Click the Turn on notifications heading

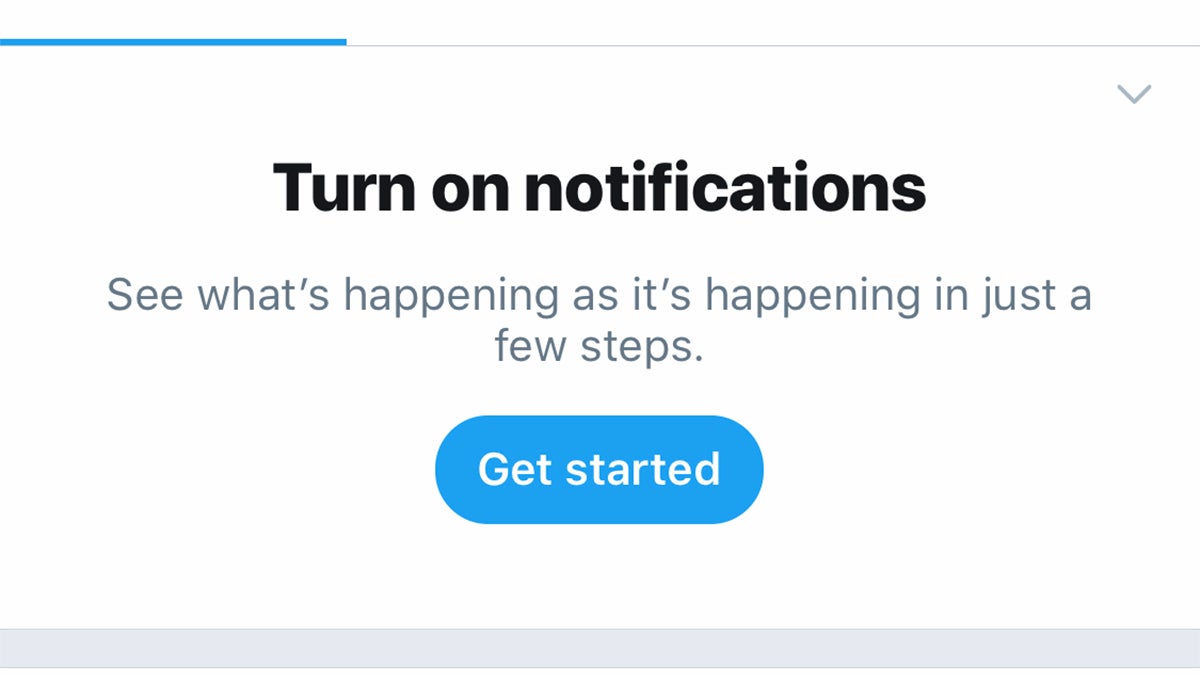pos(599,187)
